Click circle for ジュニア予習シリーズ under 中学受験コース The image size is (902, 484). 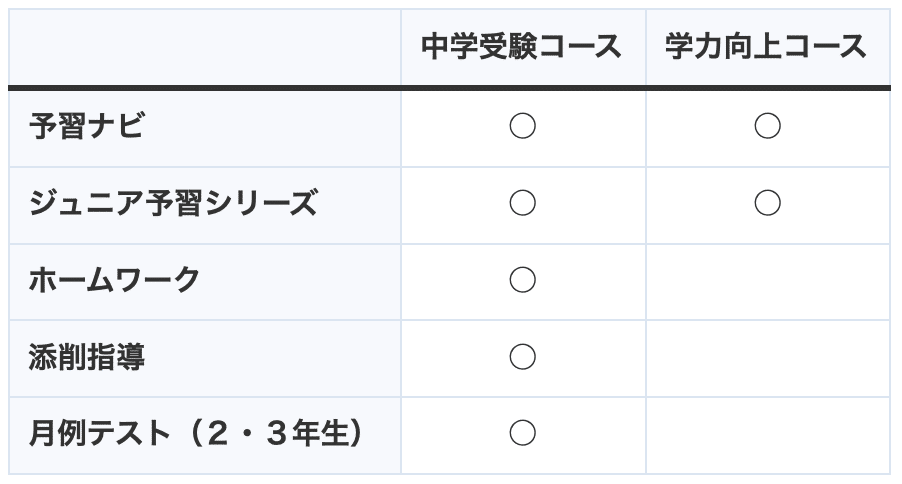[522, 203]
